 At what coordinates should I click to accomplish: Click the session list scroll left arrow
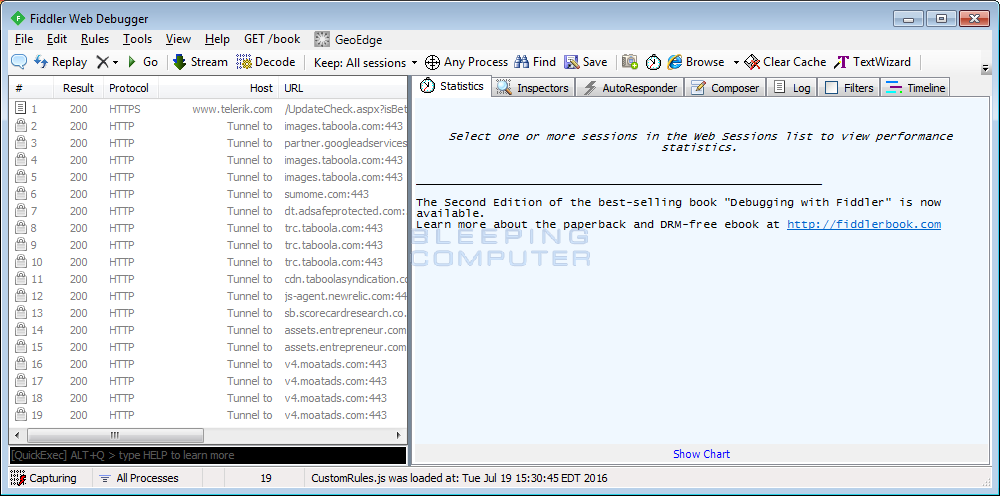click(x=17, y=435)
